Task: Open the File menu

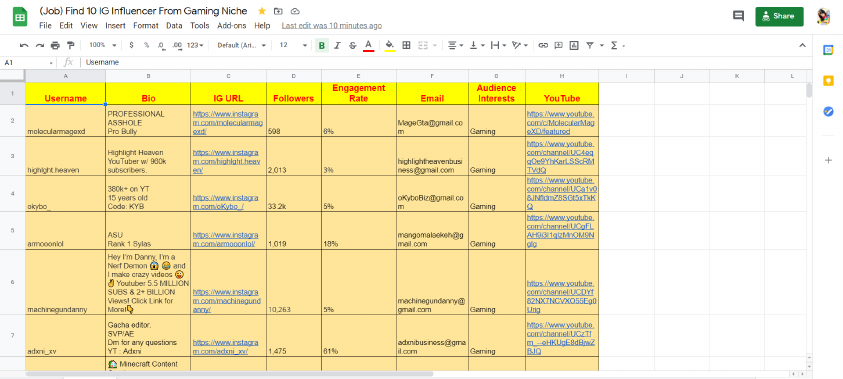Action: pos(45,25)
